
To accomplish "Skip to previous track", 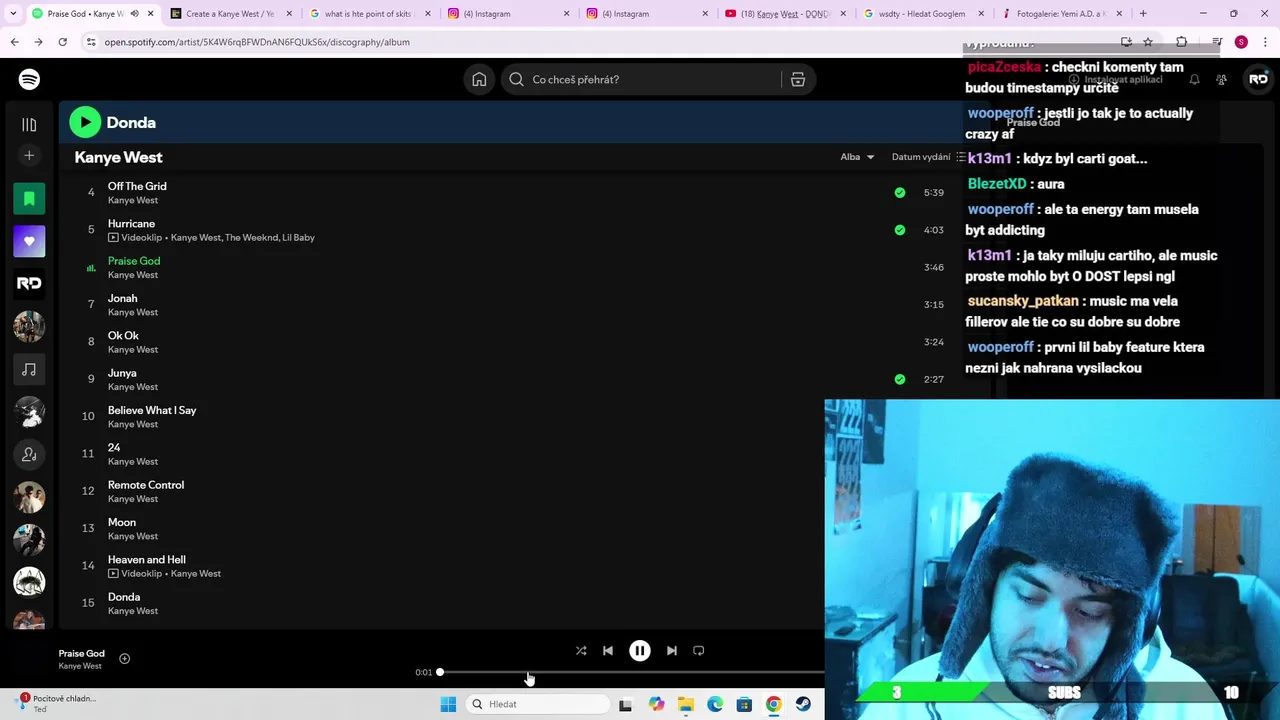I will [608, 650].
